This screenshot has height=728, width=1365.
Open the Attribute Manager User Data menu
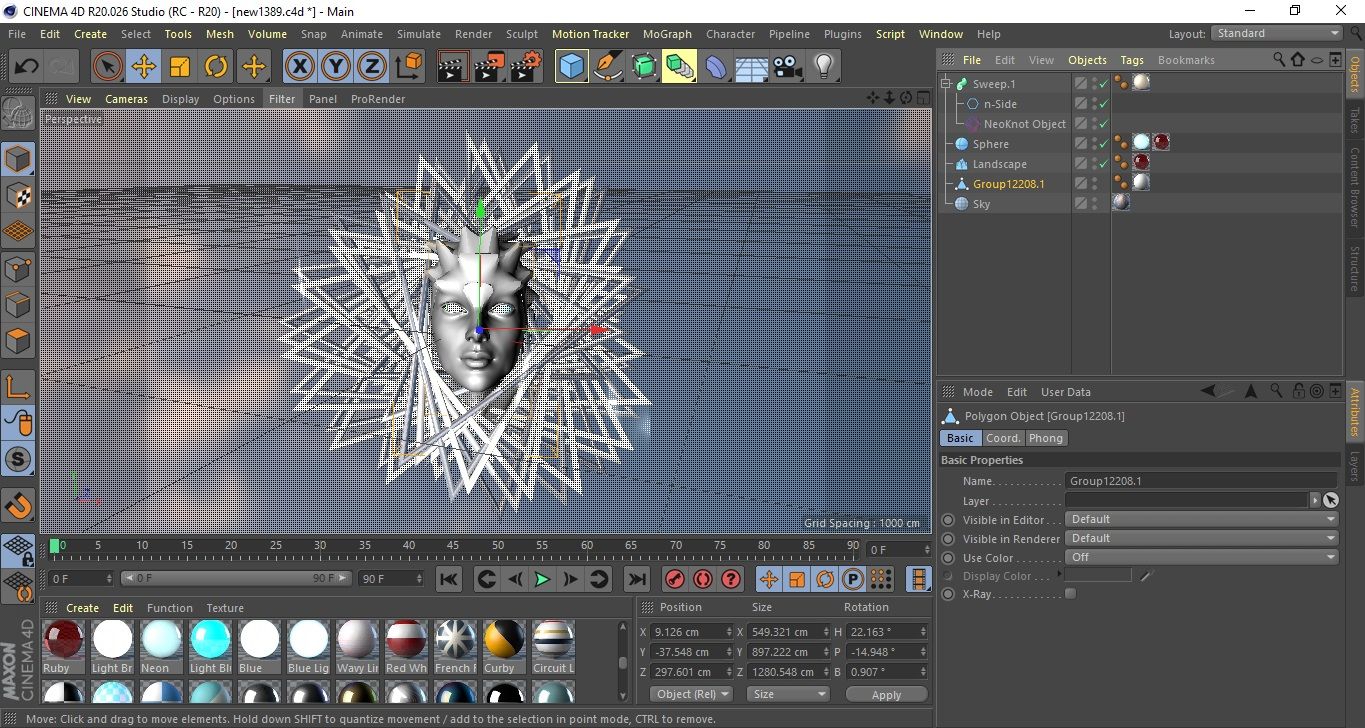pyautogui.click(x=1065, y=392)
